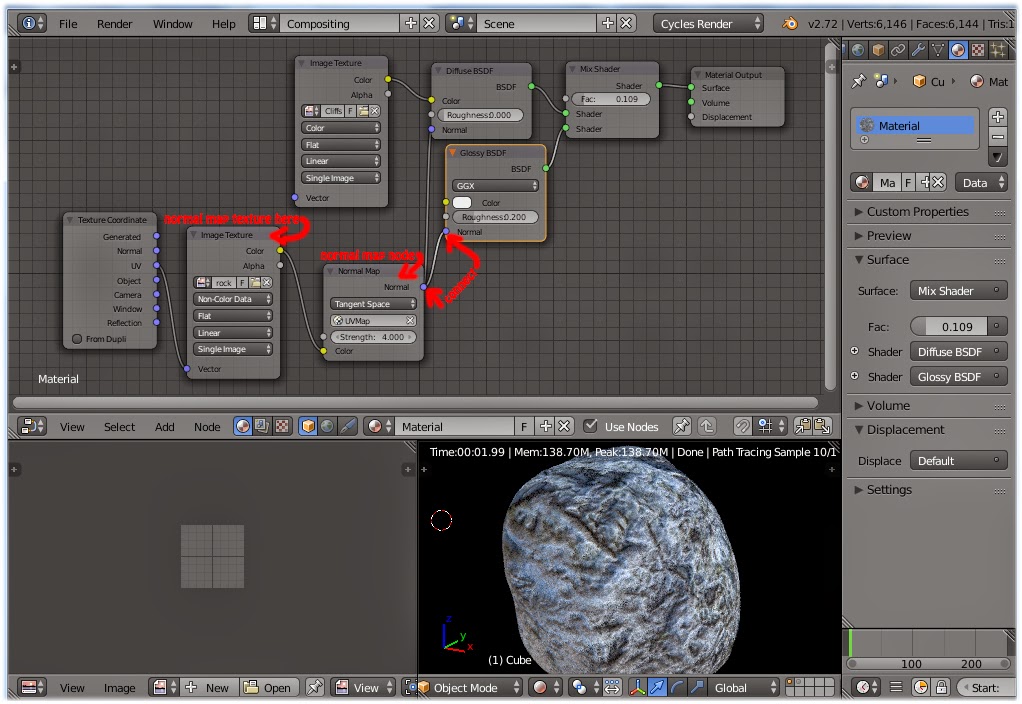Open the Node menu in node editor
Image resolution: width=1022 pixels, height=704 pixels.
tap(207, 426)
